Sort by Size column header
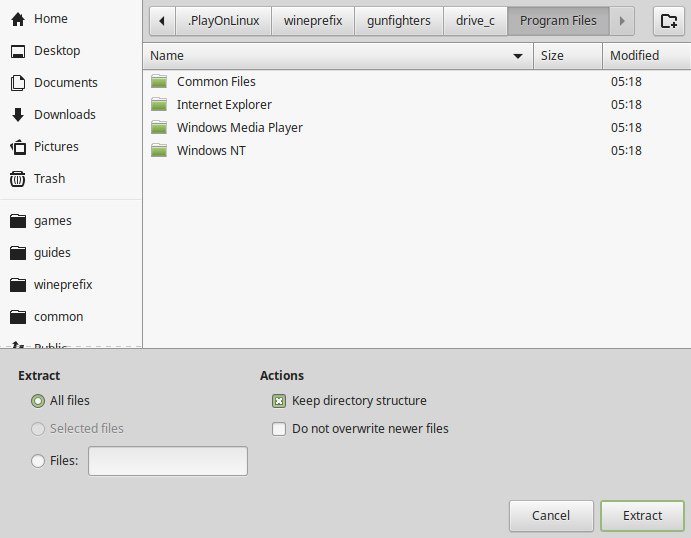Viewport: 691px width, 538px height. pos(568,56)
